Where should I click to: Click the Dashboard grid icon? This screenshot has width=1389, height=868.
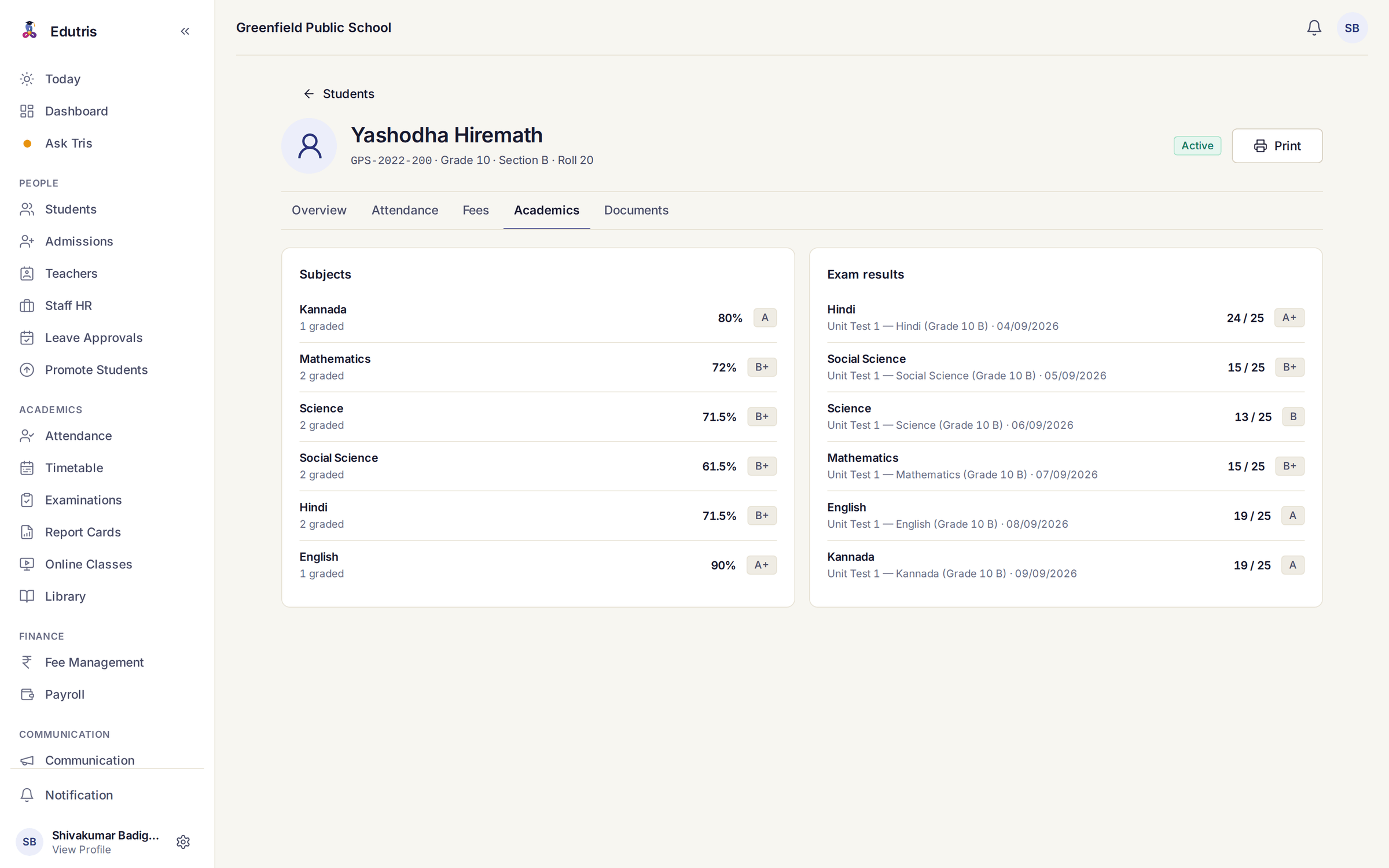click(27, 111)
